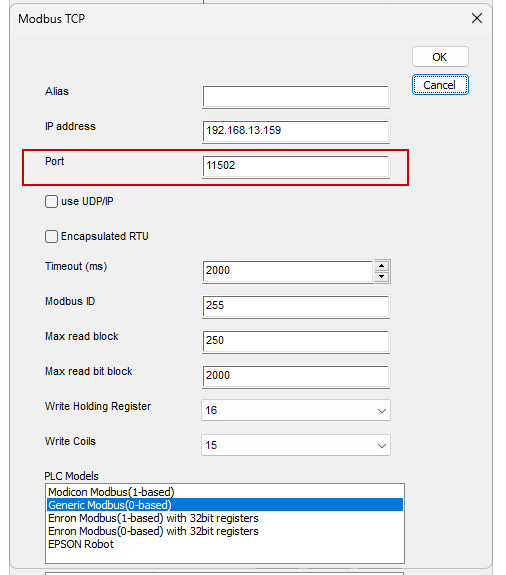Image resolution: width=506 pixels, height=575 pixels.
Task: Click the Max read block field
Action: click(296, 342)
